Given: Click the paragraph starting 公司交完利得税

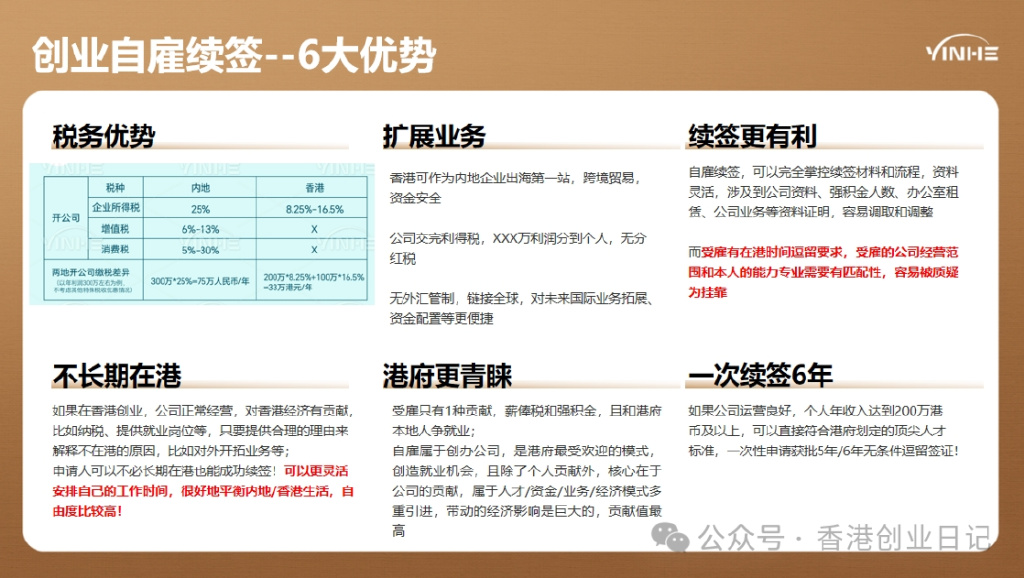Looking at the screenshot, I should (517, 248).
